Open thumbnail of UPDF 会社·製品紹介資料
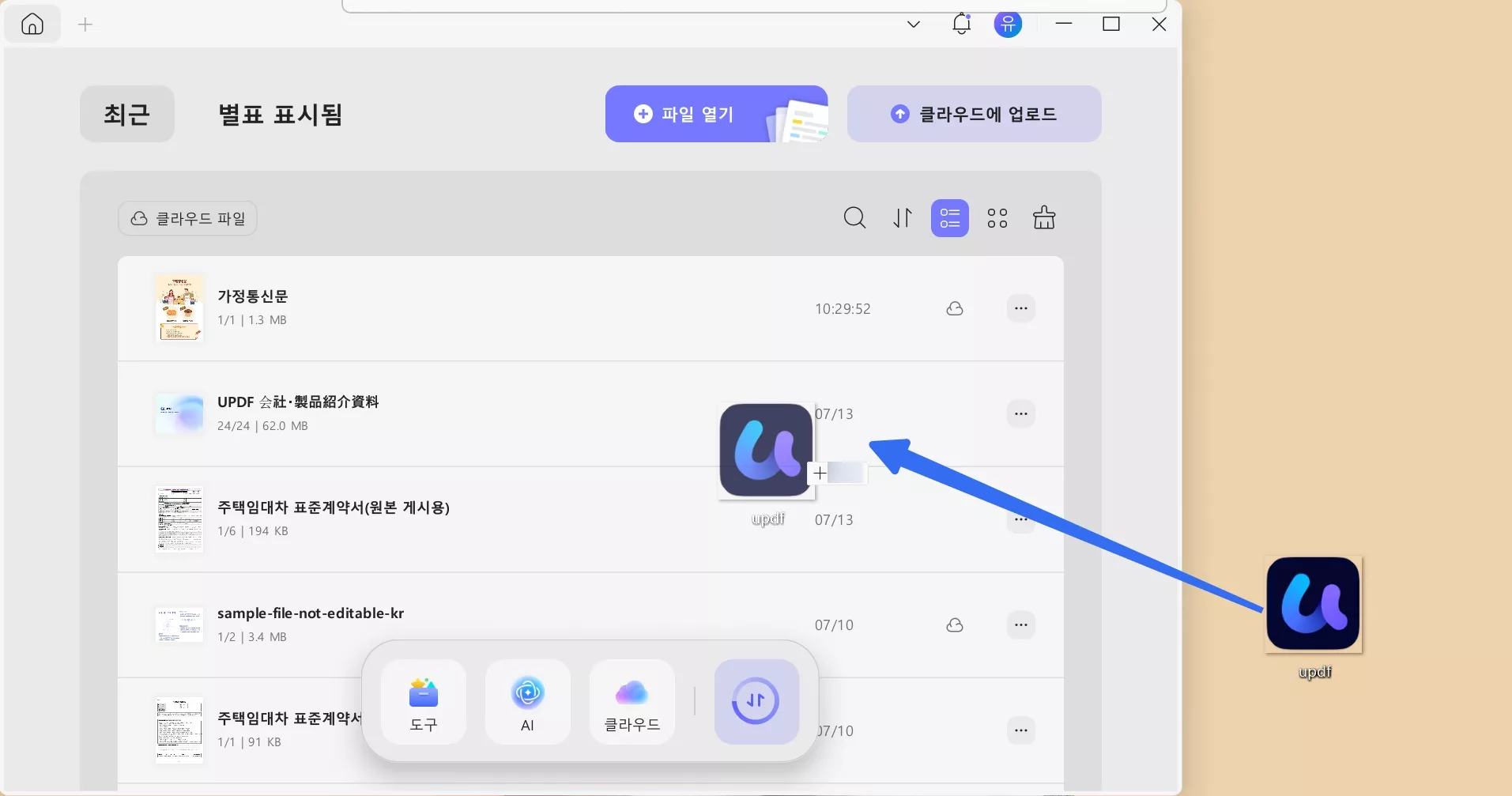Image resolution: width=1512 pixels, height=796 pixels. pyautogui.click(x=179, y=413)
